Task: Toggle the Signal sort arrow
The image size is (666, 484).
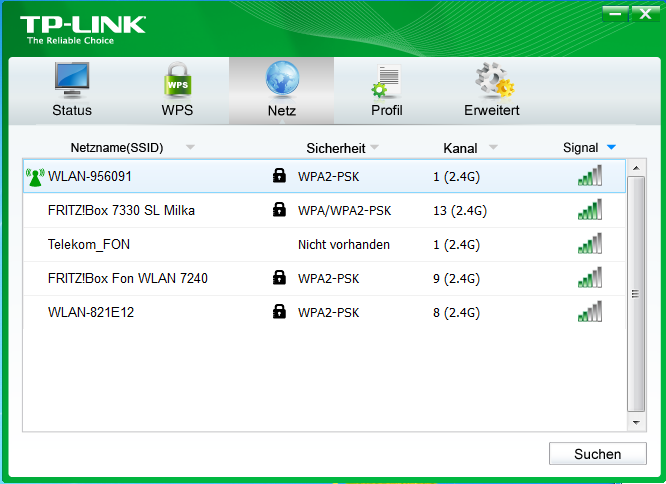Action: (x=611, y=147)
